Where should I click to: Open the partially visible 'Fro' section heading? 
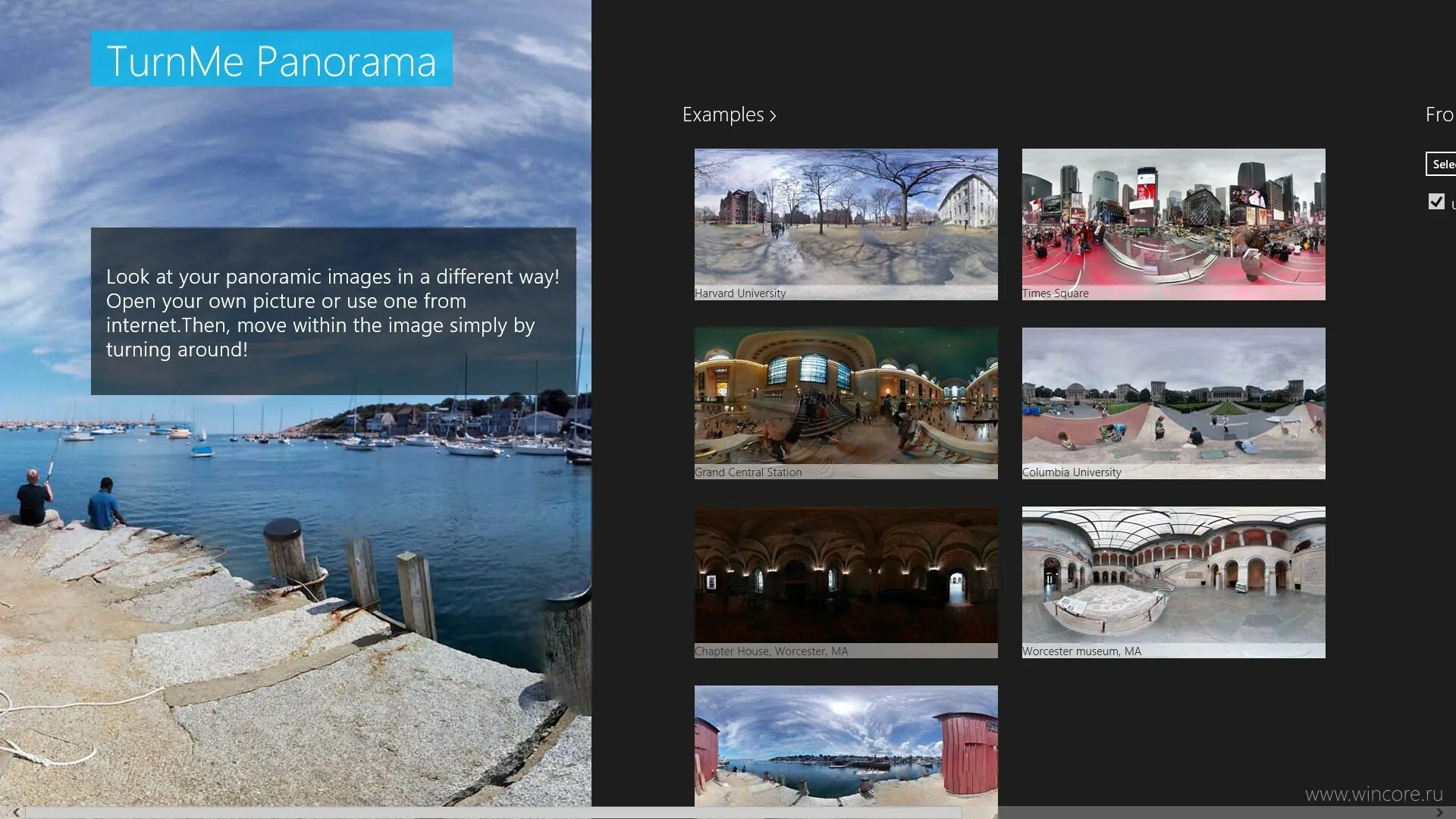pos(1439,115)
